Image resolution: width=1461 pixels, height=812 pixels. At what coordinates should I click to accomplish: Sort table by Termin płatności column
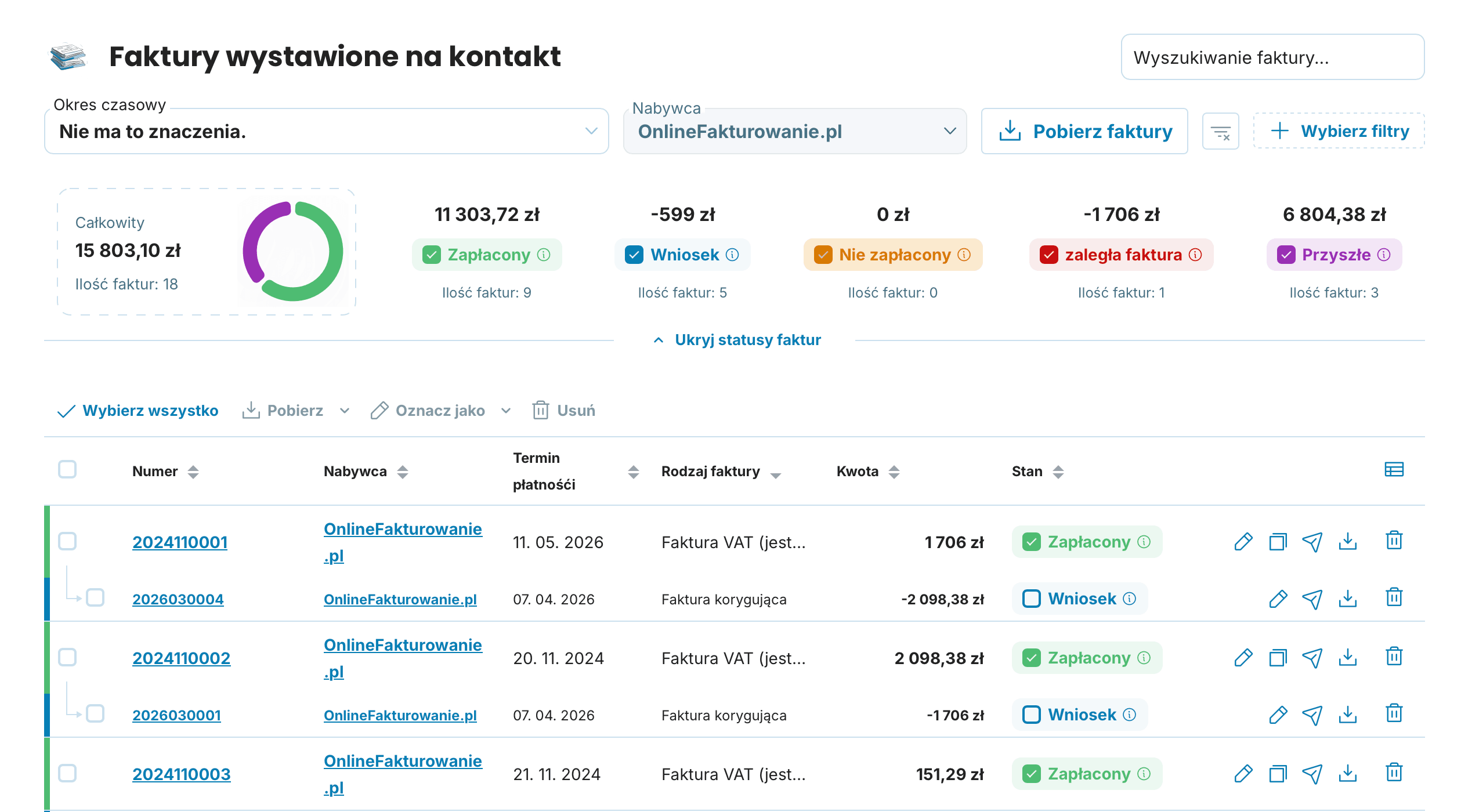(634, 472)
